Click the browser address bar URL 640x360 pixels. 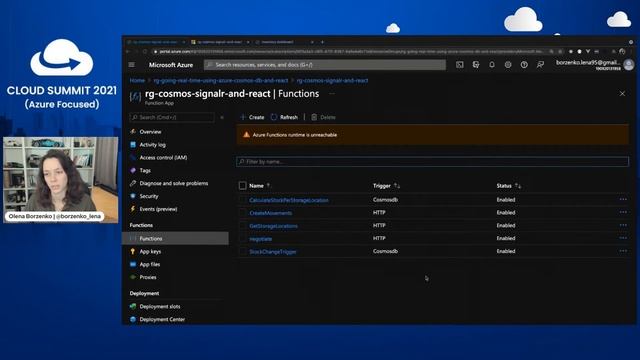pos(351,51)
